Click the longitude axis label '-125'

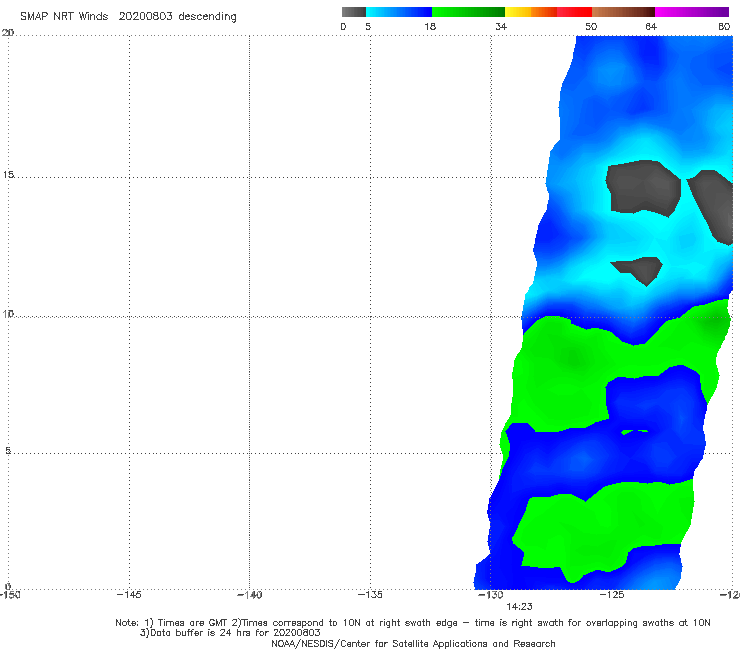(x=612, y=595)
